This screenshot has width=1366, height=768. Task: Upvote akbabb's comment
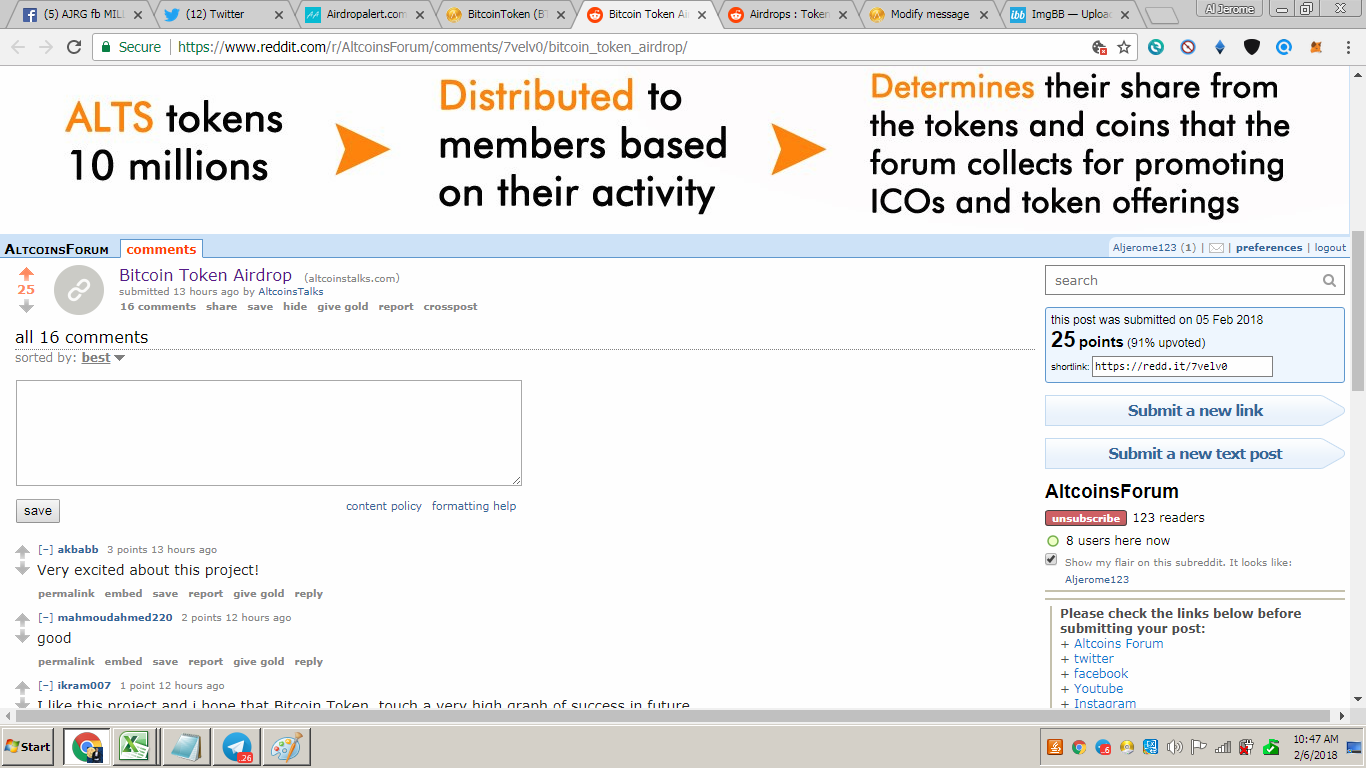[x=23, y=551]
